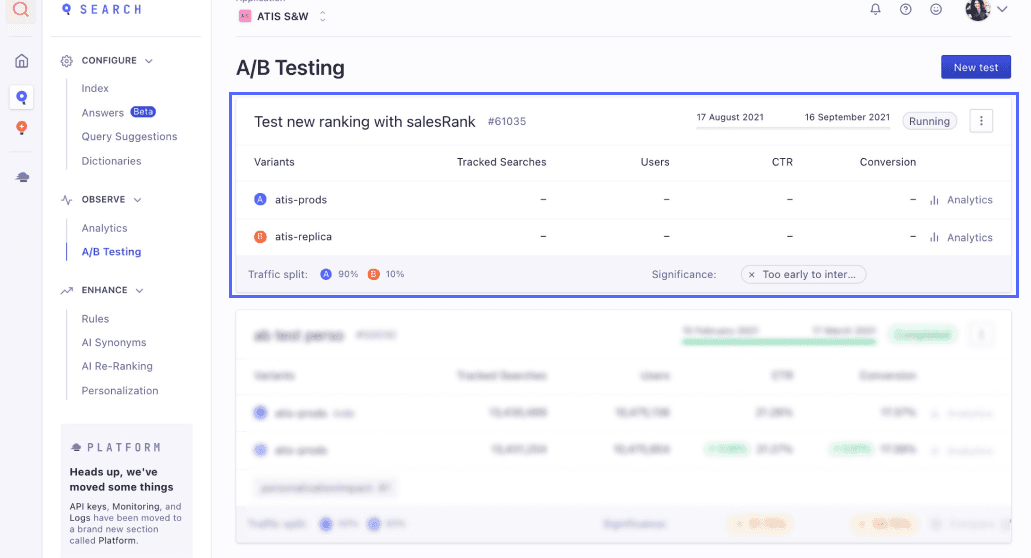Click the Observe pulse icon
This screenshot has height=558, width=1031.
tap(66, 200)
